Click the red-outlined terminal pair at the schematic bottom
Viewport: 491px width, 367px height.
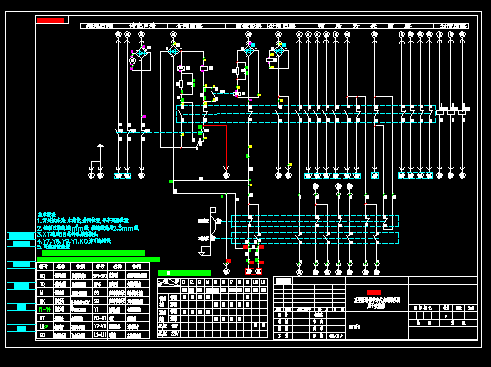click(254, 272)
